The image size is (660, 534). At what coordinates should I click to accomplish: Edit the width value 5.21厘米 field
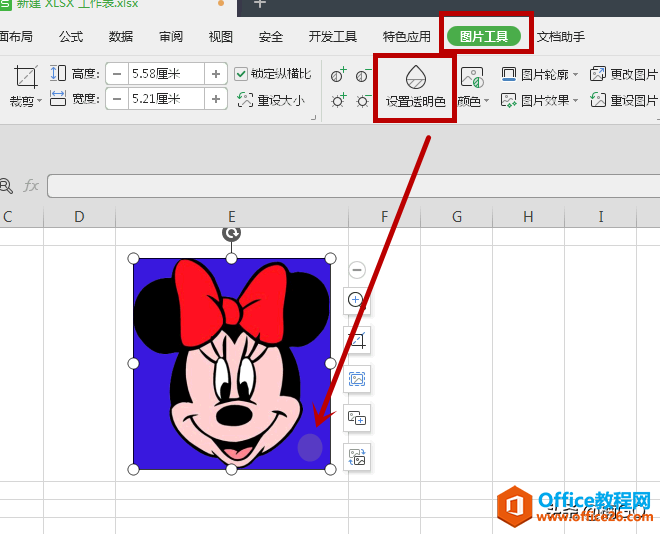coord(167,99)
